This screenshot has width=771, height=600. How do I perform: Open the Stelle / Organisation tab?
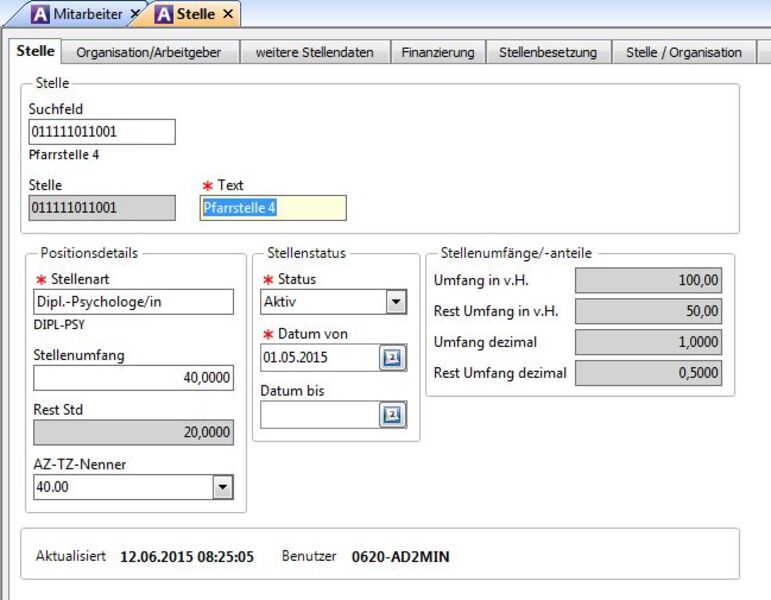683,52
